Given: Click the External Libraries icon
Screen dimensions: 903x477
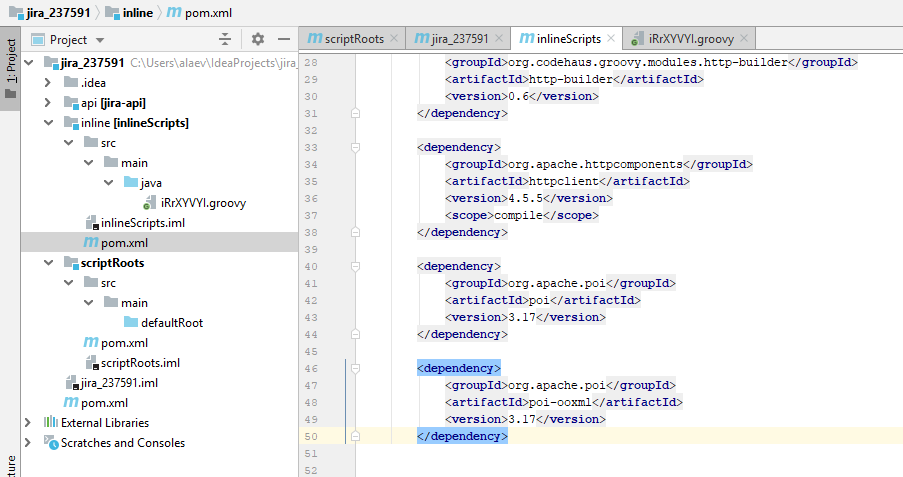Looking at the screenshot, I should tap(51, 422).
